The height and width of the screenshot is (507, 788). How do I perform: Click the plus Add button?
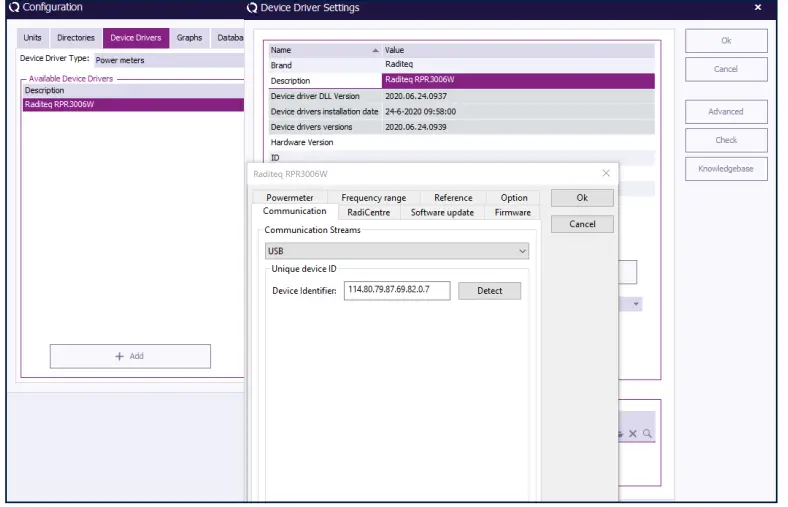[x=130, y=356]
